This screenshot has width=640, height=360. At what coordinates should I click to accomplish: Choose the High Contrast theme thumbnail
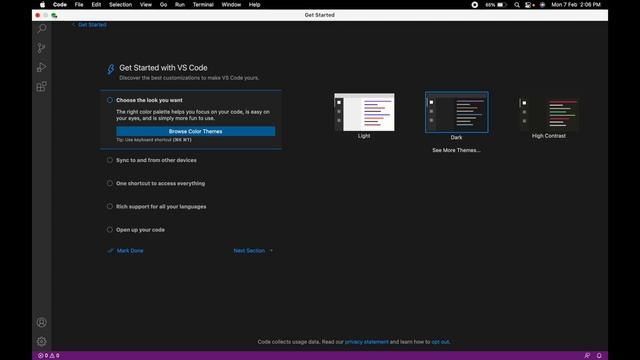(x=549, y=112)
